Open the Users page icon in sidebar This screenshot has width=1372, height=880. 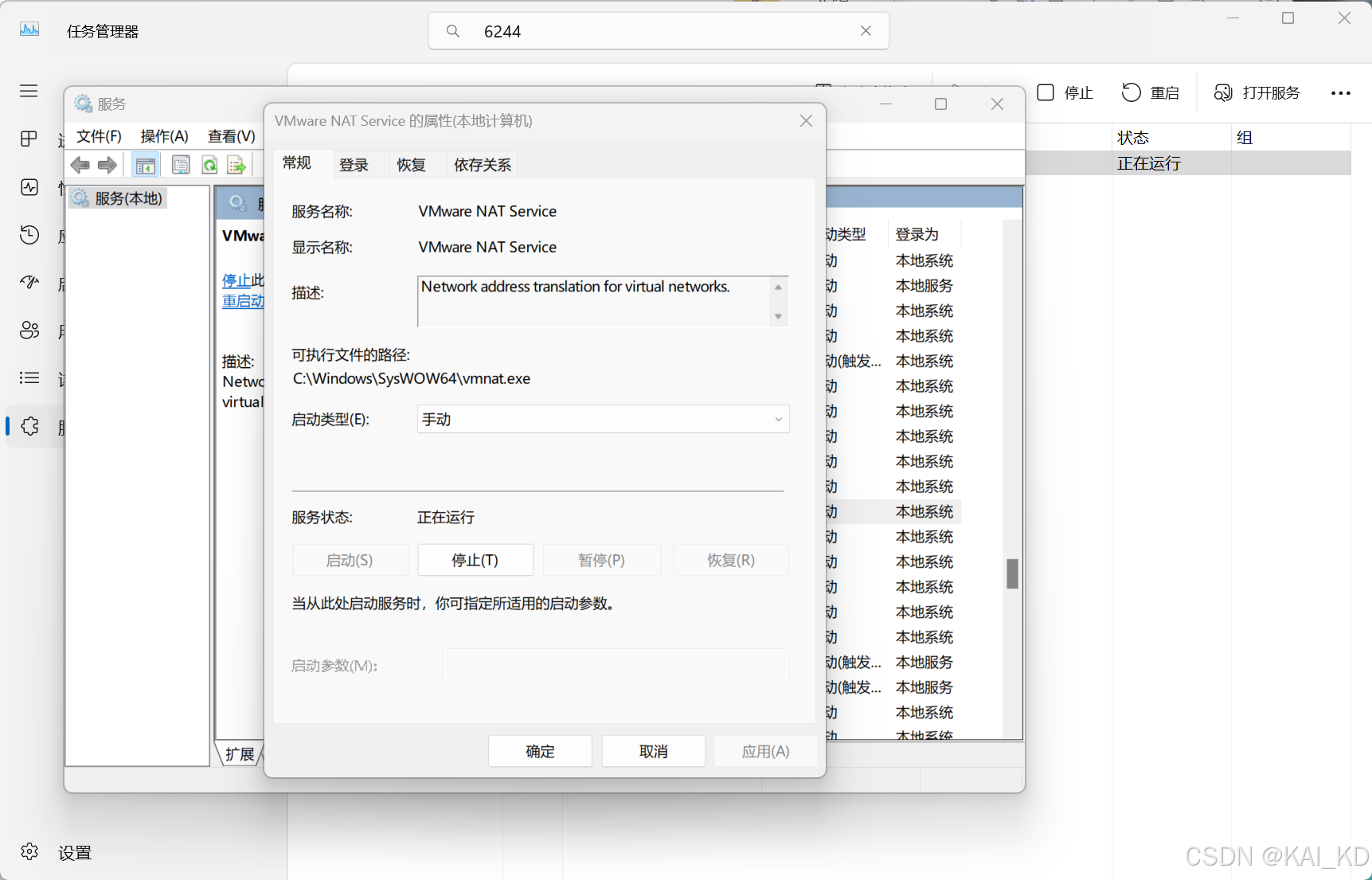point(29,330)
